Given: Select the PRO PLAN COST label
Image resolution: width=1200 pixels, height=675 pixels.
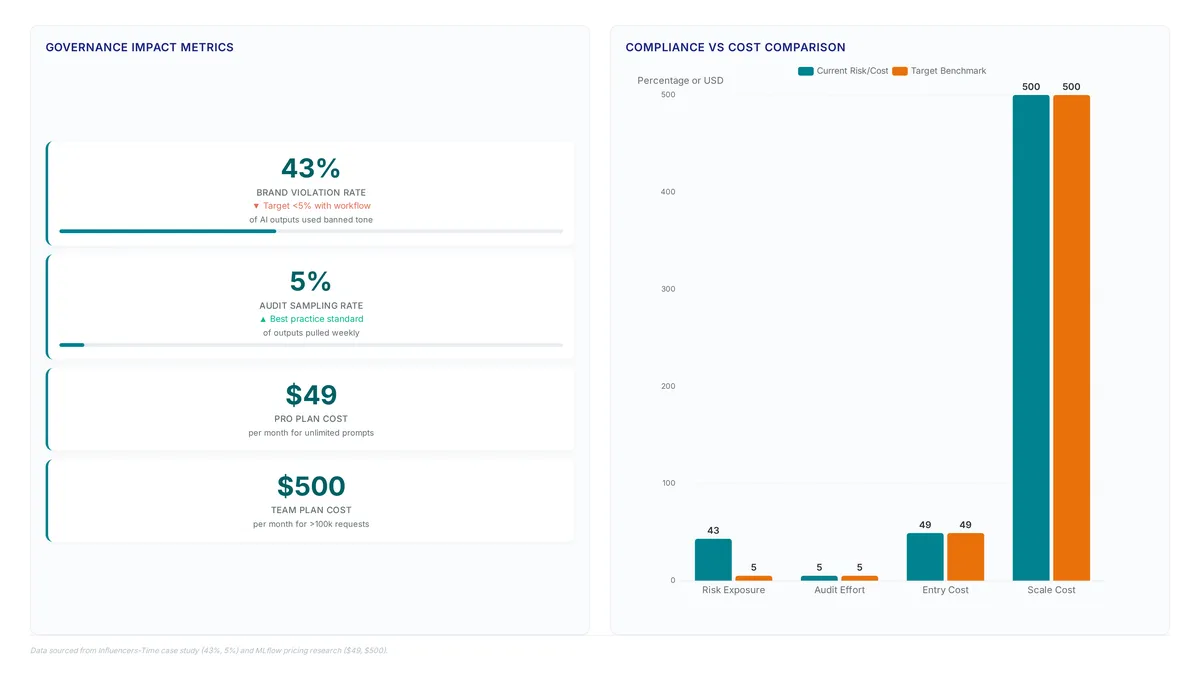Looking at the screenshot, I should point(311,419).
